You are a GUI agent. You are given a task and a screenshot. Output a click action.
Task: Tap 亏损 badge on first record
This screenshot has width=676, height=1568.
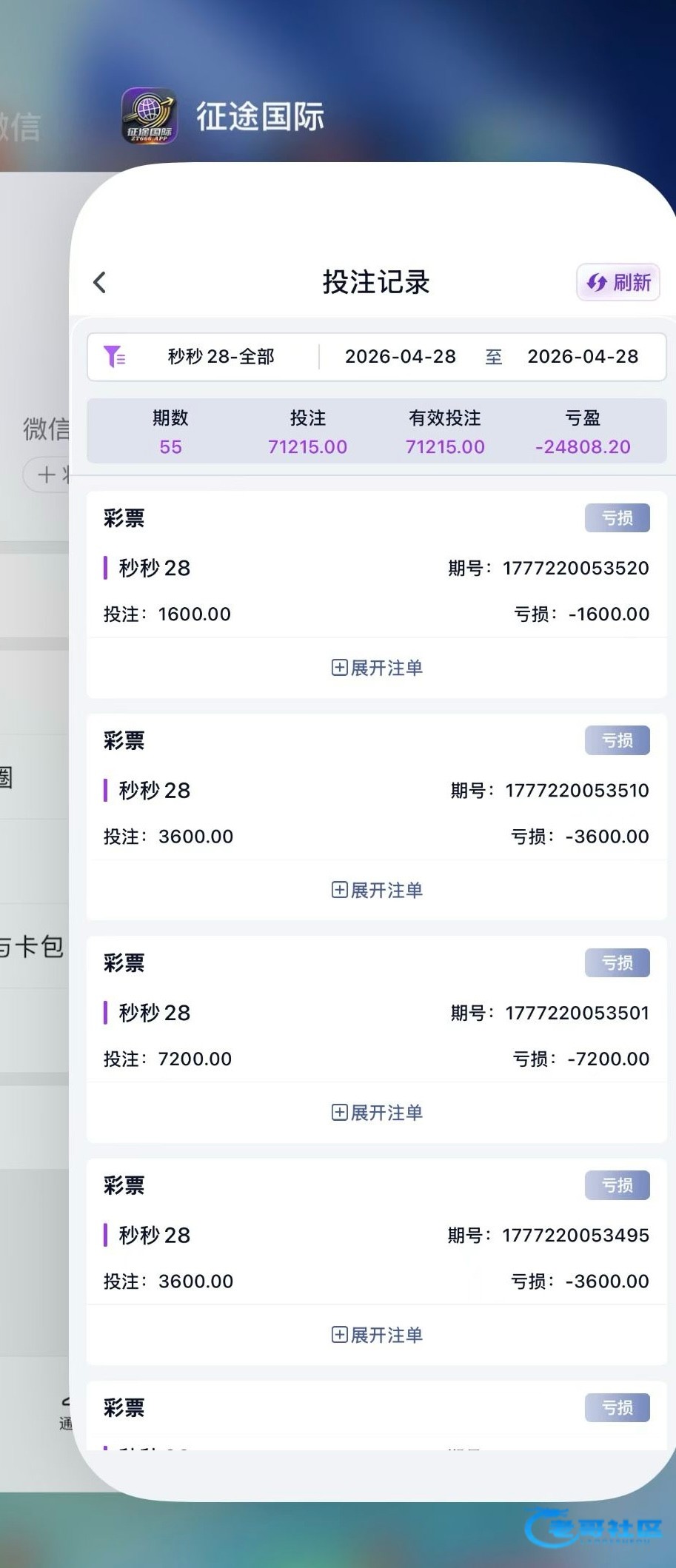click(x=618, y=518)
